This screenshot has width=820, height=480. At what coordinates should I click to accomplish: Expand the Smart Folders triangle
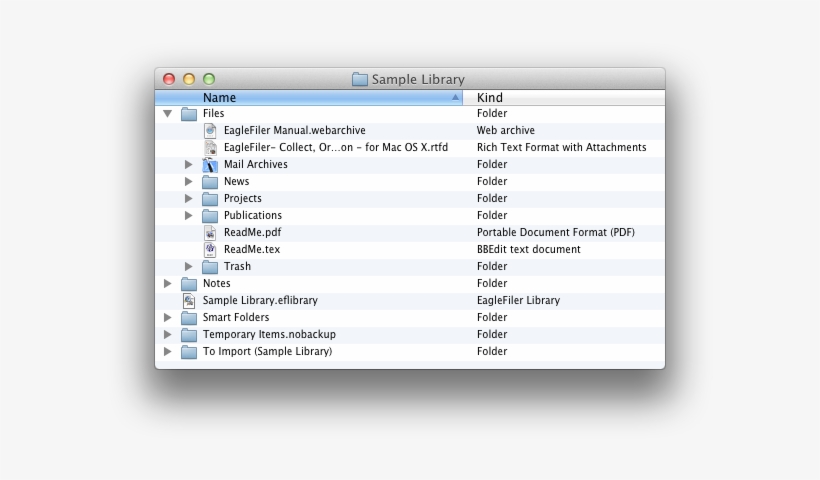(x=167, y=317)
